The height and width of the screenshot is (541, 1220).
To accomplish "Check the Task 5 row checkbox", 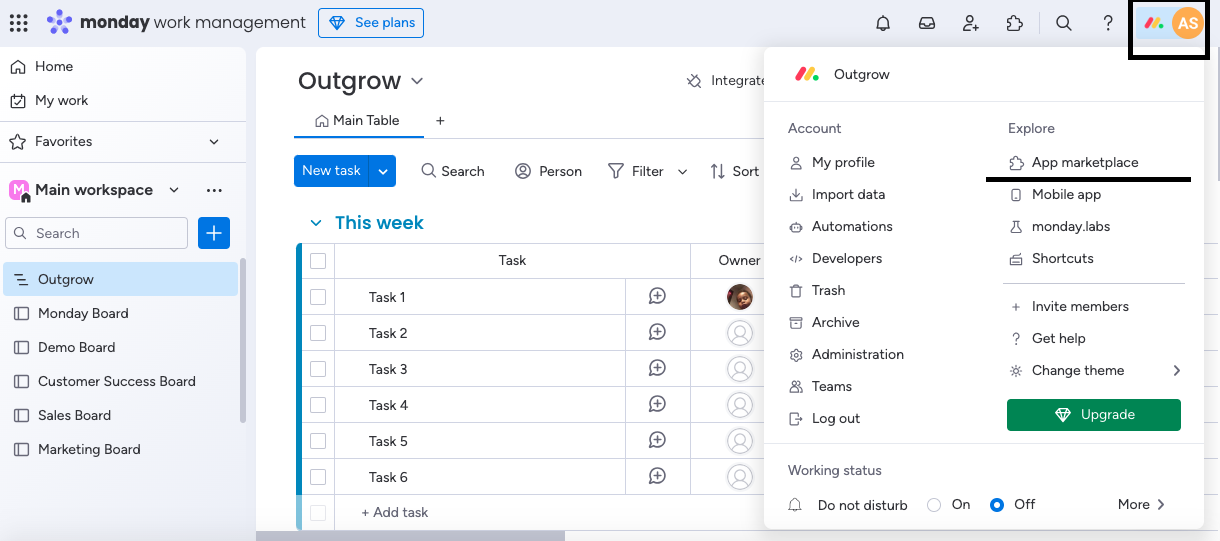I will pos(318,441).
